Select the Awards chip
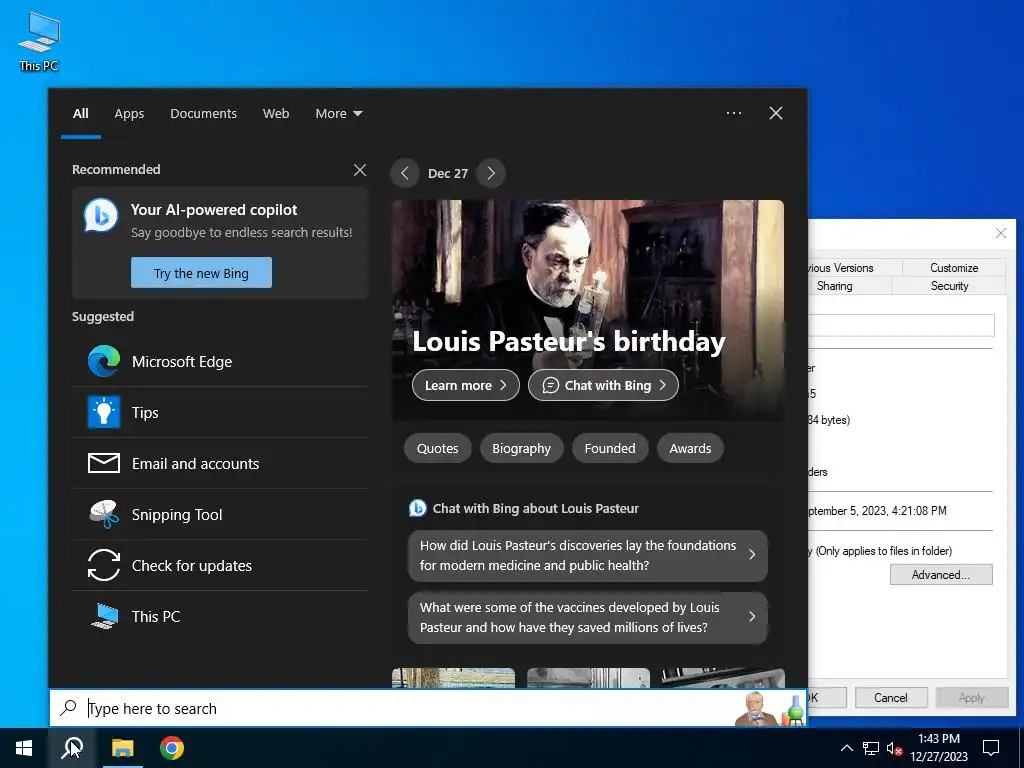This screenshot has width=1024, height=768. [690, 449]
